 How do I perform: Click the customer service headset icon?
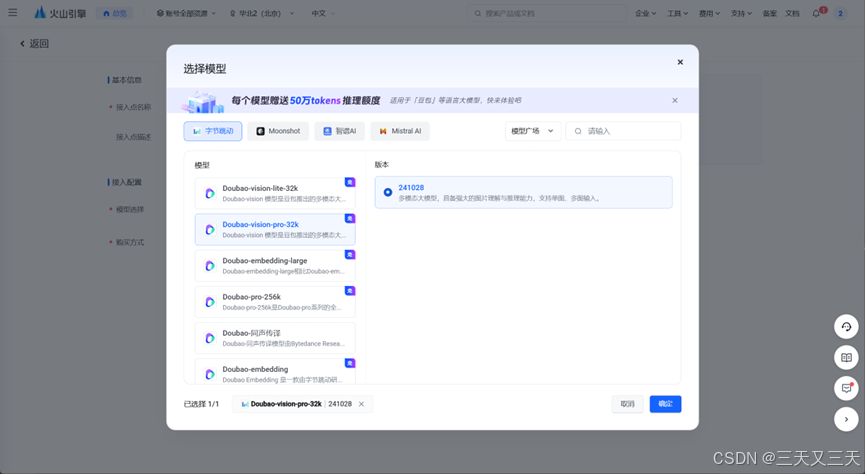846,327
